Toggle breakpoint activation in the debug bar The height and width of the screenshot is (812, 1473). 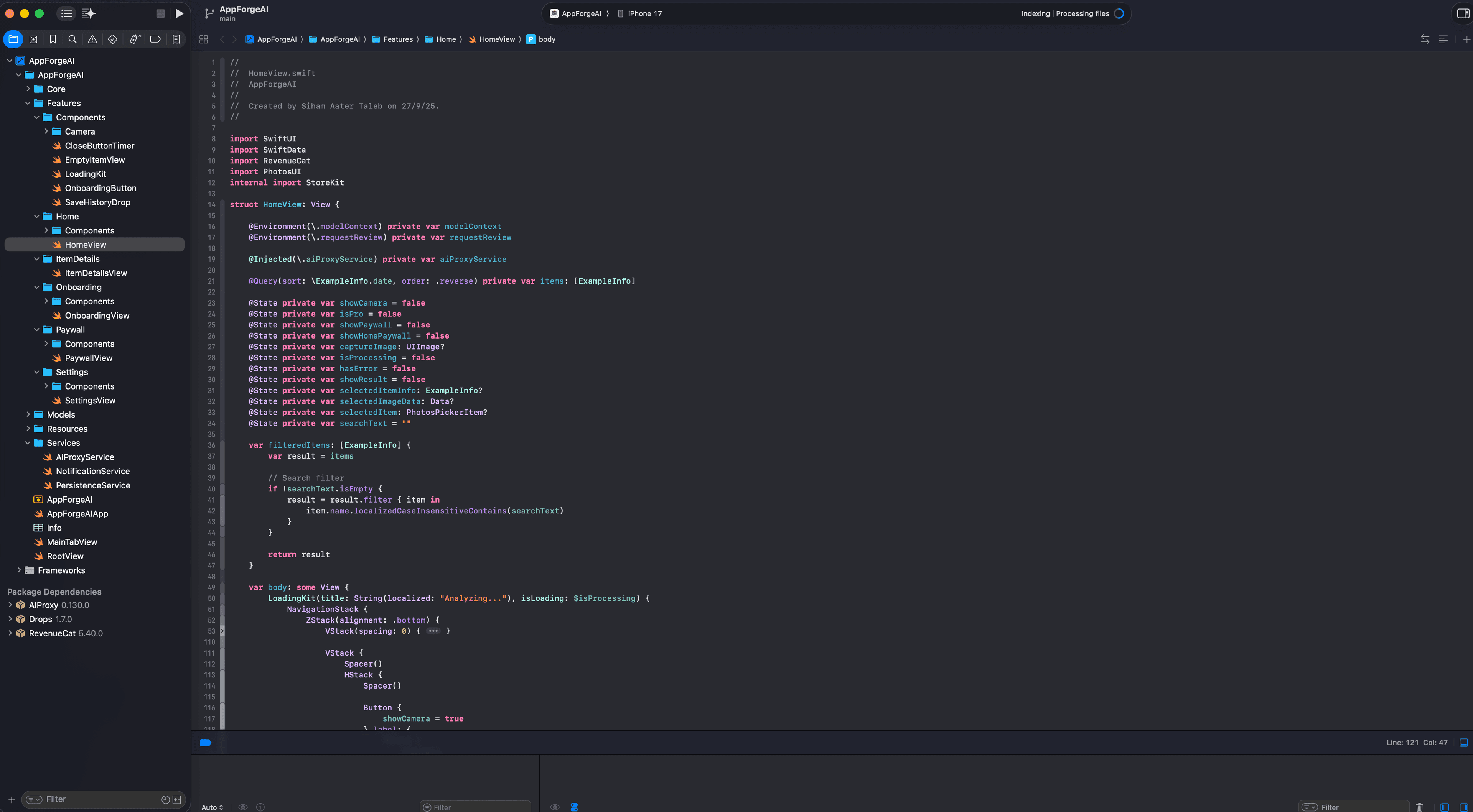(205, 743)
